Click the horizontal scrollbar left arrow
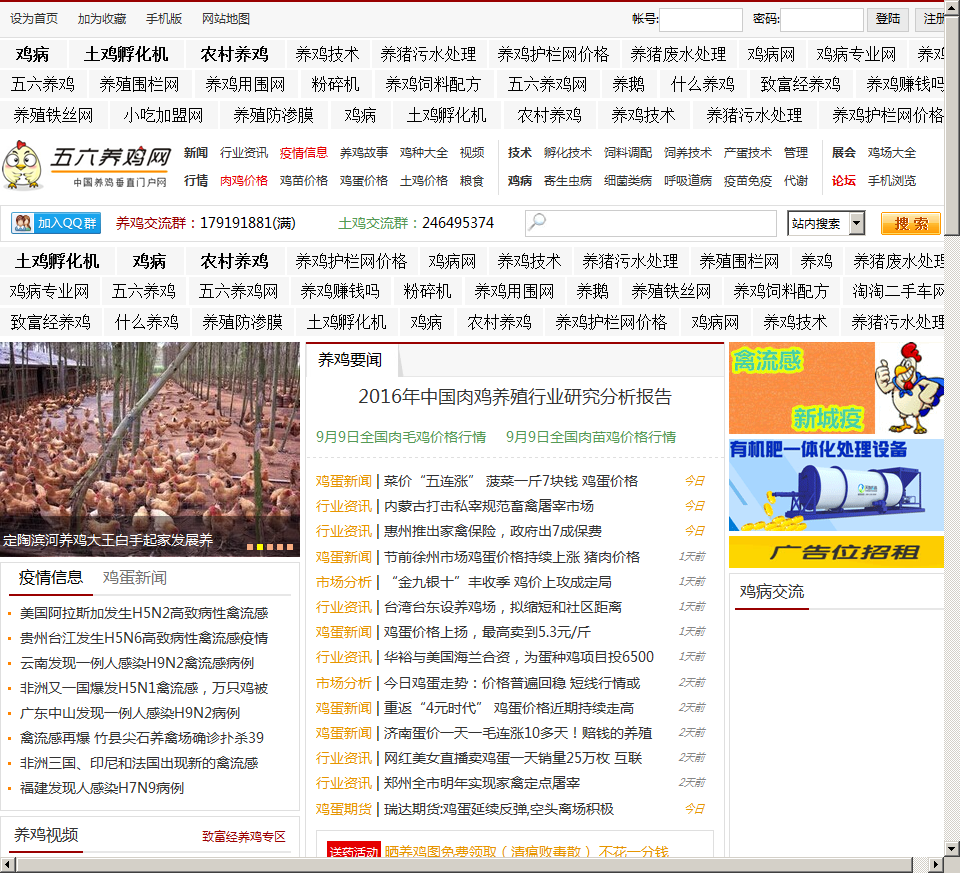This screenshot has height=873, width=960. coord(8,864)
